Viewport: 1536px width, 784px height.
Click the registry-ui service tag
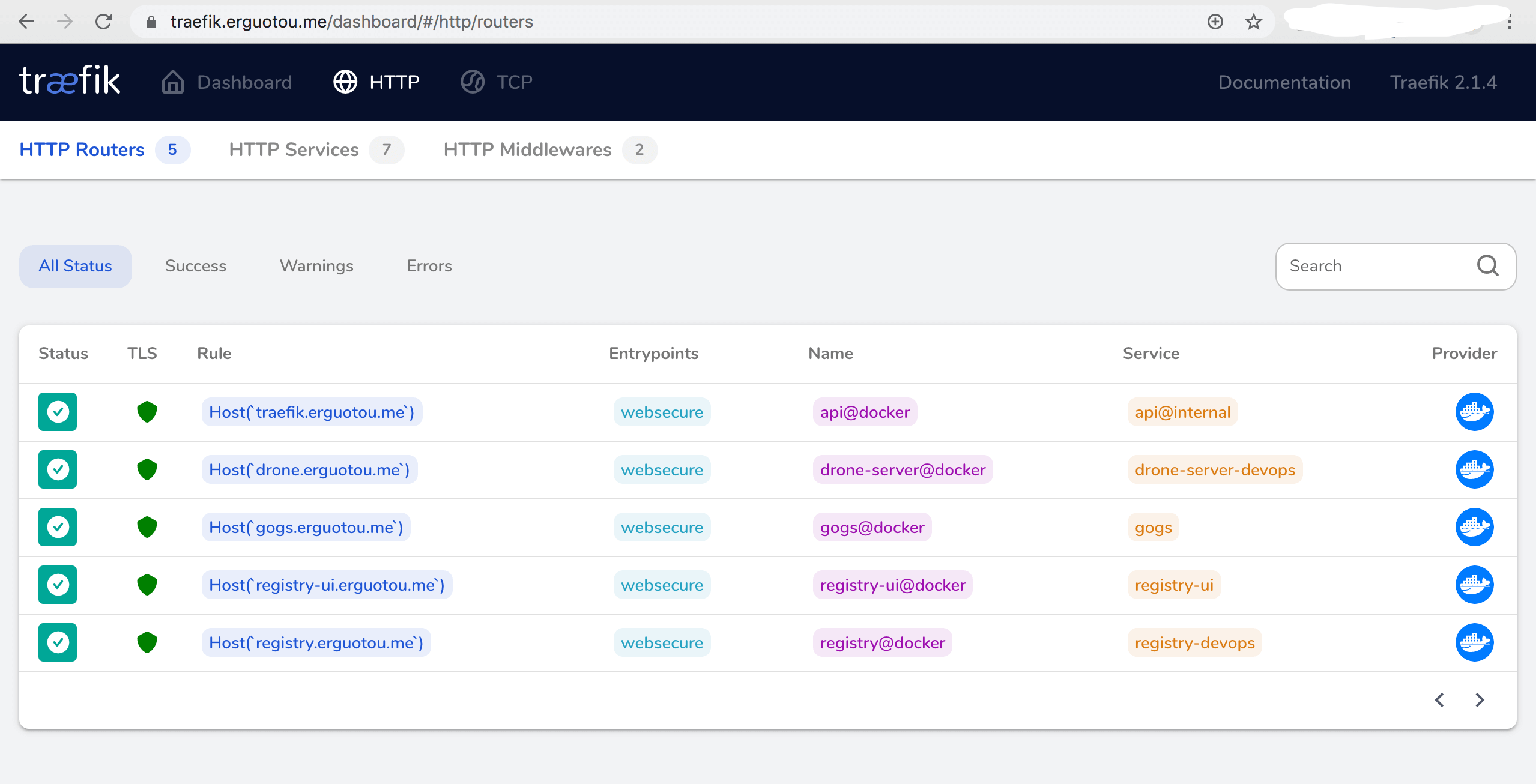tap(1174, 585)
